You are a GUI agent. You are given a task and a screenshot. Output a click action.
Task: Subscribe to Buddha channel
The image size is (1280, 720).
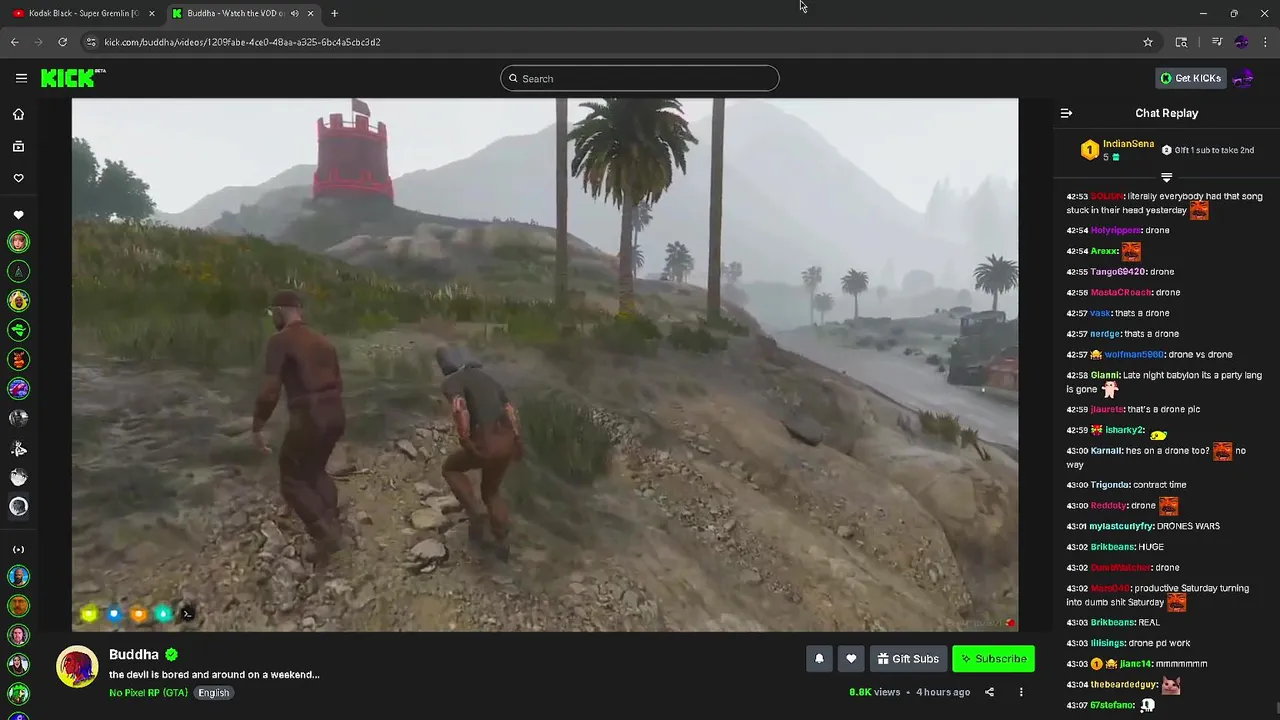(x=993, y=658)
